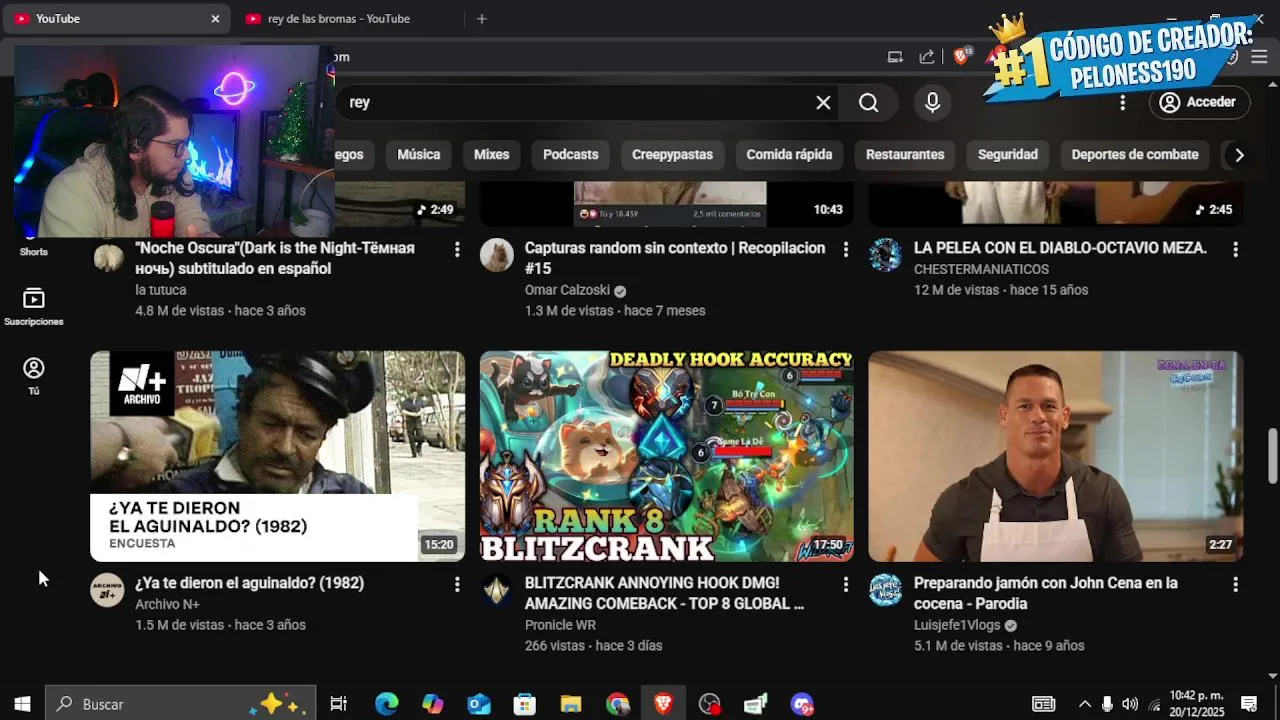
Task: Visit the Archivo N+ channel name
Action: [167, 604]
